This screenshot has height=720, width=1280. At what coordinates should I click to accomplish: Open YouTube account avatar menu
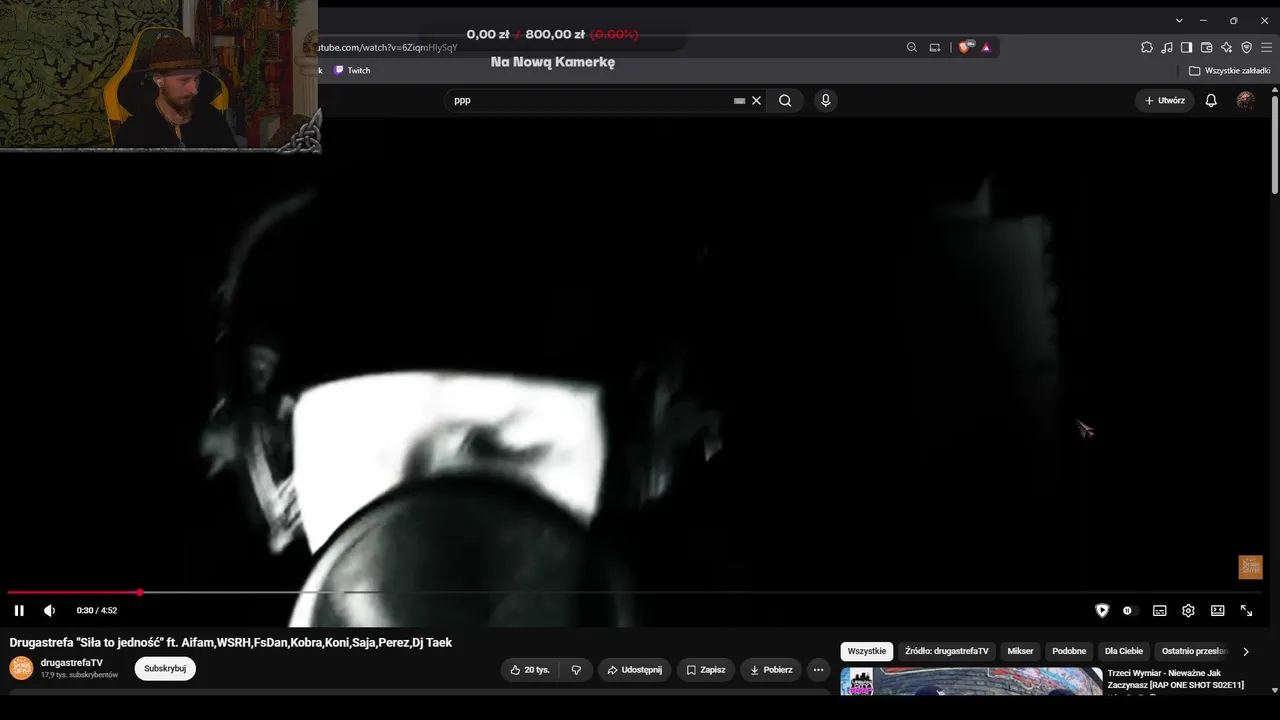pos(1246,100)
